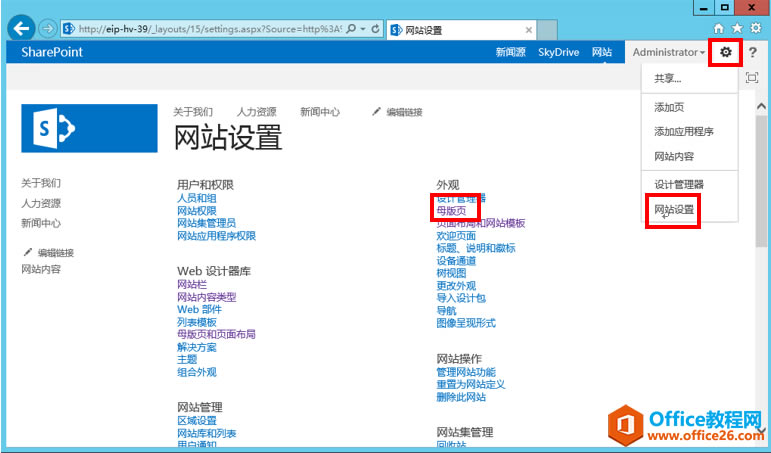Toggle the focus on content icon

tap(752, 78)
